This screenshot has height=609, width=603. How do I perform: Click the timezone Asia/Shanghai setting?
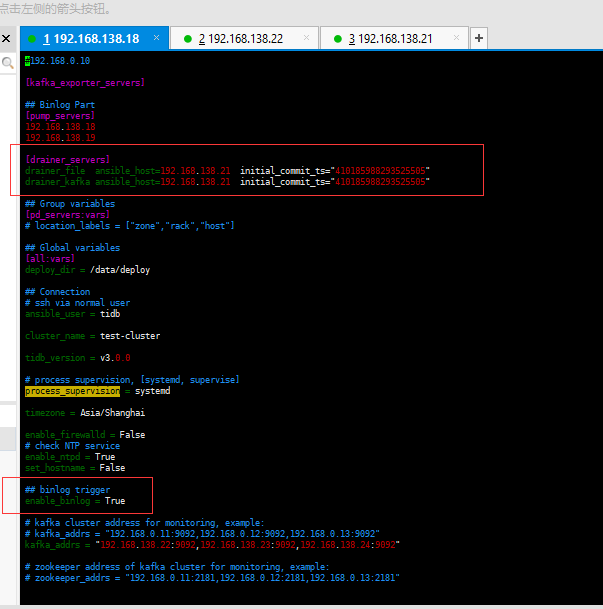pos(85,413)
